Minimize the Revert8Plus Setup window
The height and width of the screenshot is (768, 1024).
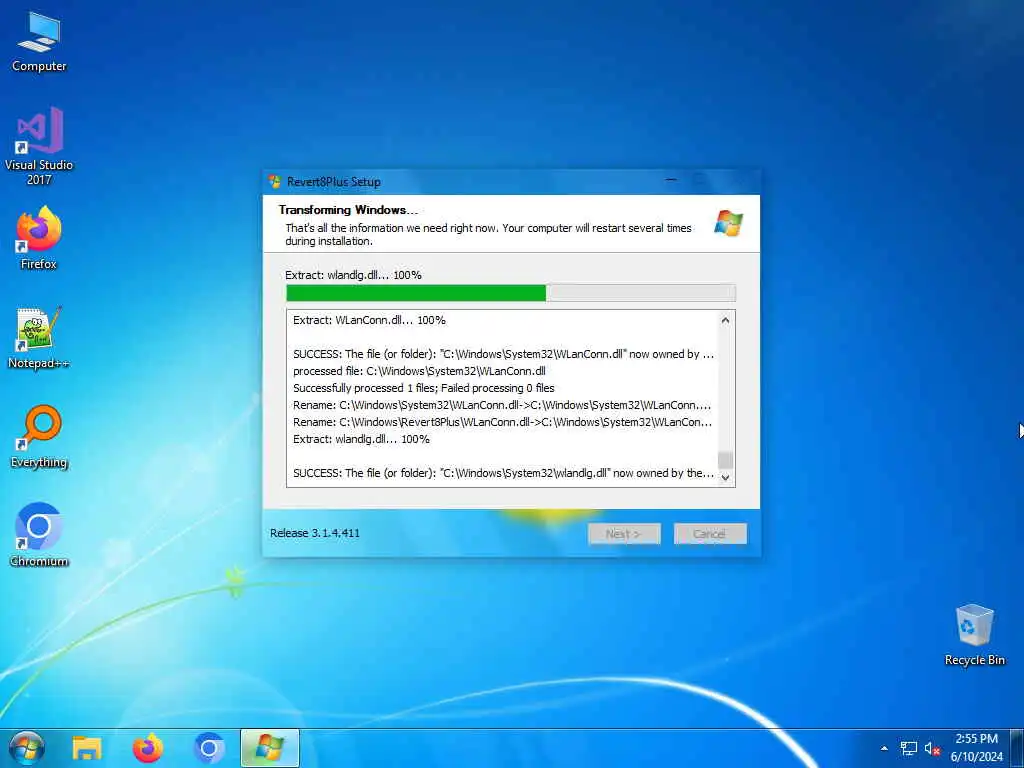click(671, 181)
